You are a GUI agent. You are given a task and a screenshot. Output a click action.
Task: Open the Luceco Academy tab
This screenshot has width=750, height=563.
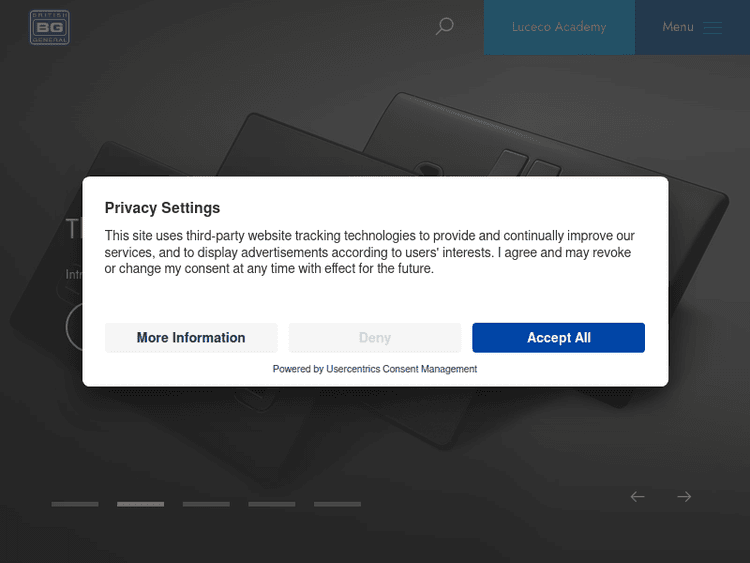coord(559,27)
